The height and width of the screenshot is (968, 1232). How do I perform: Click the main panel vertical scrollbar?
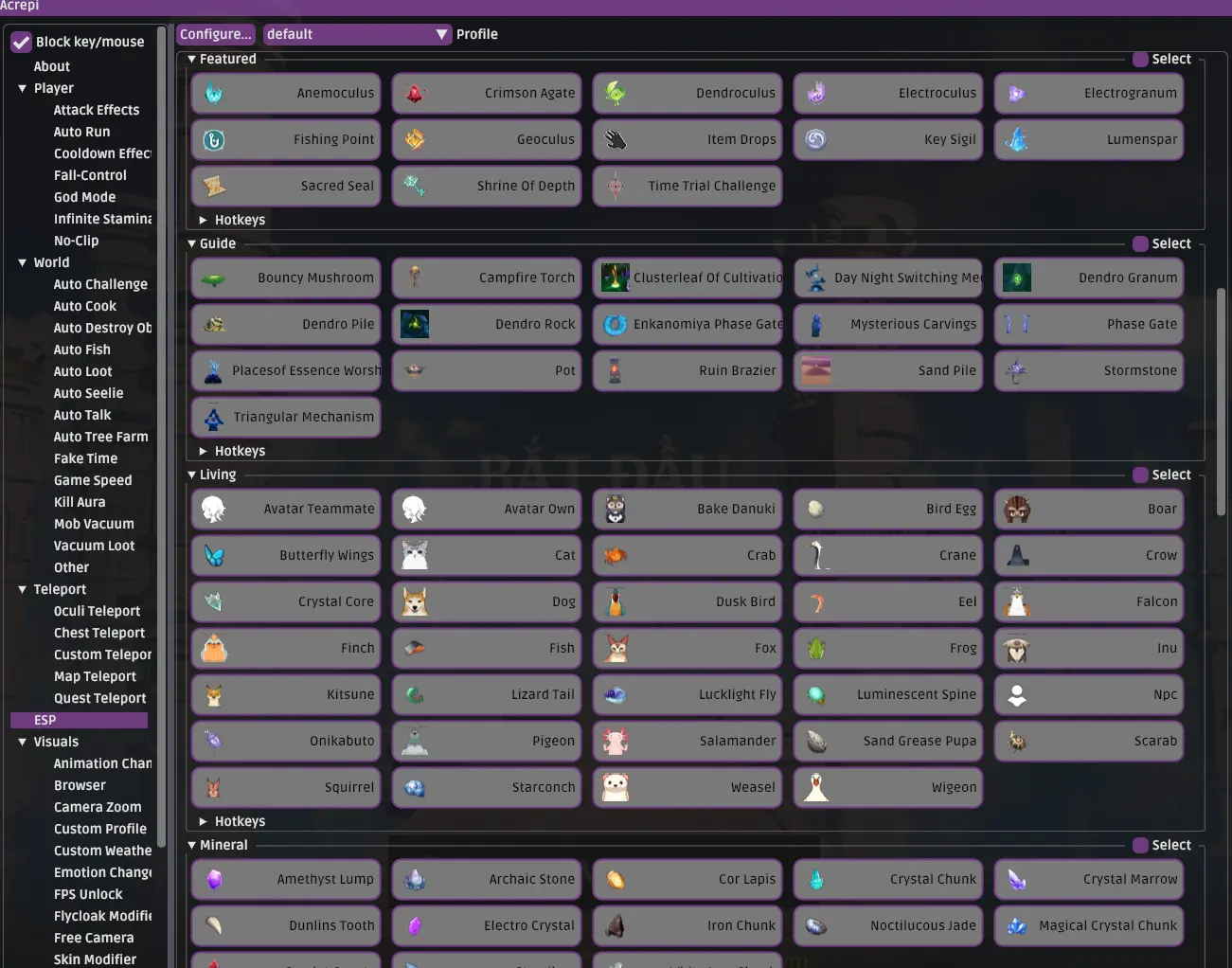1221,401
